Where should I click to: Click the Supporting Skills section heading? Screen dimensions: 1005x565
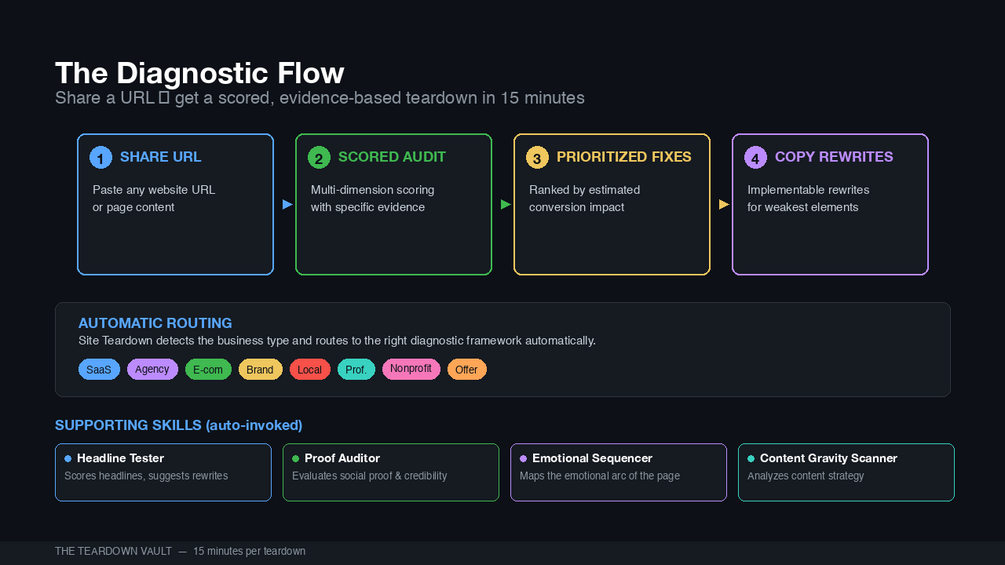[178, 425]
